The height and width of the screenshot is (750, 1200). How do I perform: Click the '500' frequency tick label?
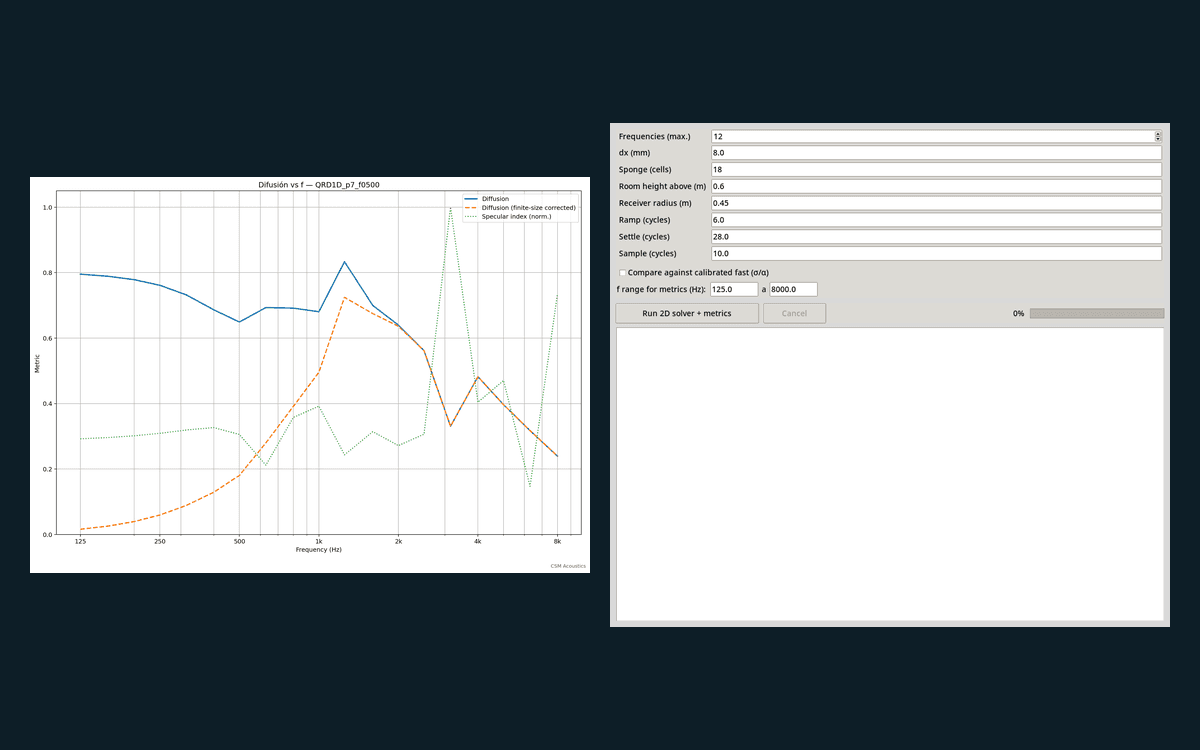(239, 542)
